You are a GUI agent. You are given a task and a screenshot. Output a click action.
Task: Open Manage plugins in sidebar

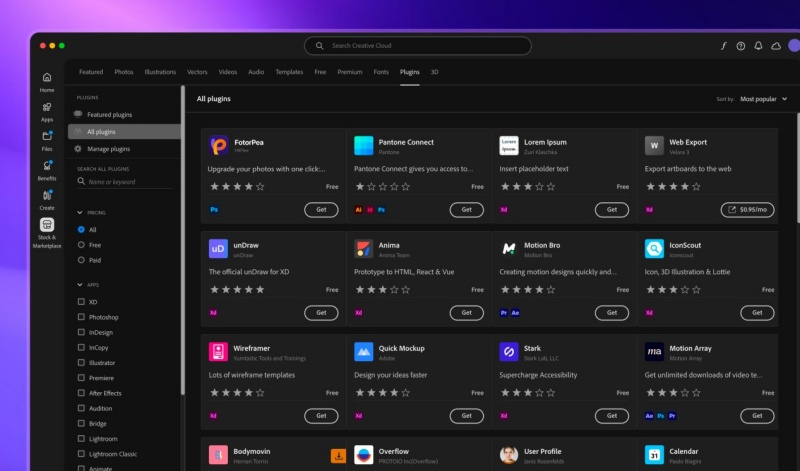point(124,149)
